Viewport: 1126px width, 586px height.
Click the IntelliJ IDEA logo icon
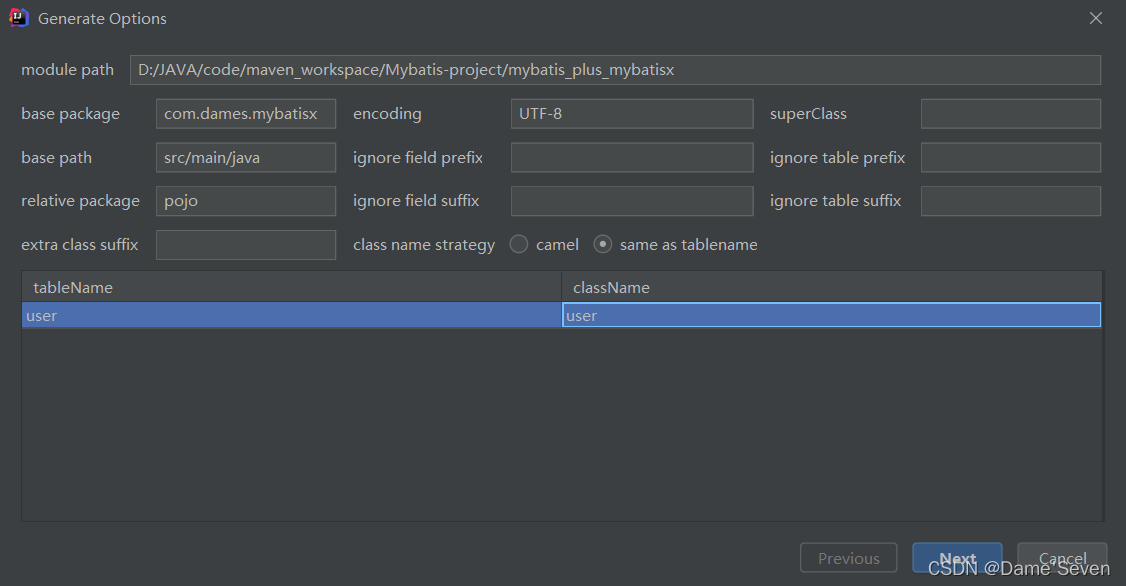tap(19, 18)
